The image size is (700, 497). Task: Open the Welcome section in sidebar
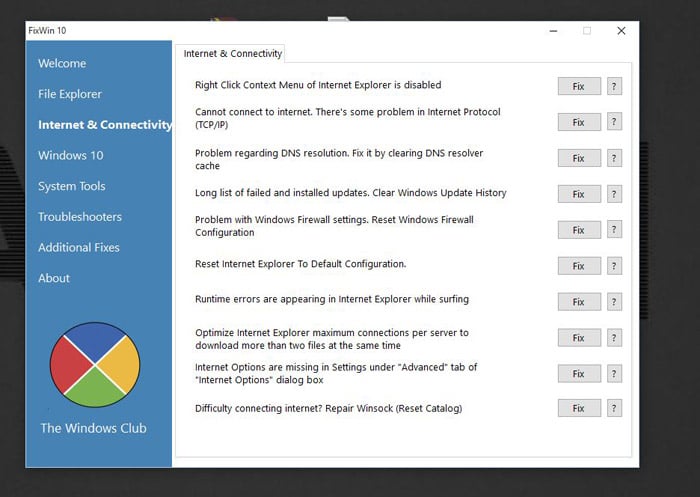(x=62, y=63)
